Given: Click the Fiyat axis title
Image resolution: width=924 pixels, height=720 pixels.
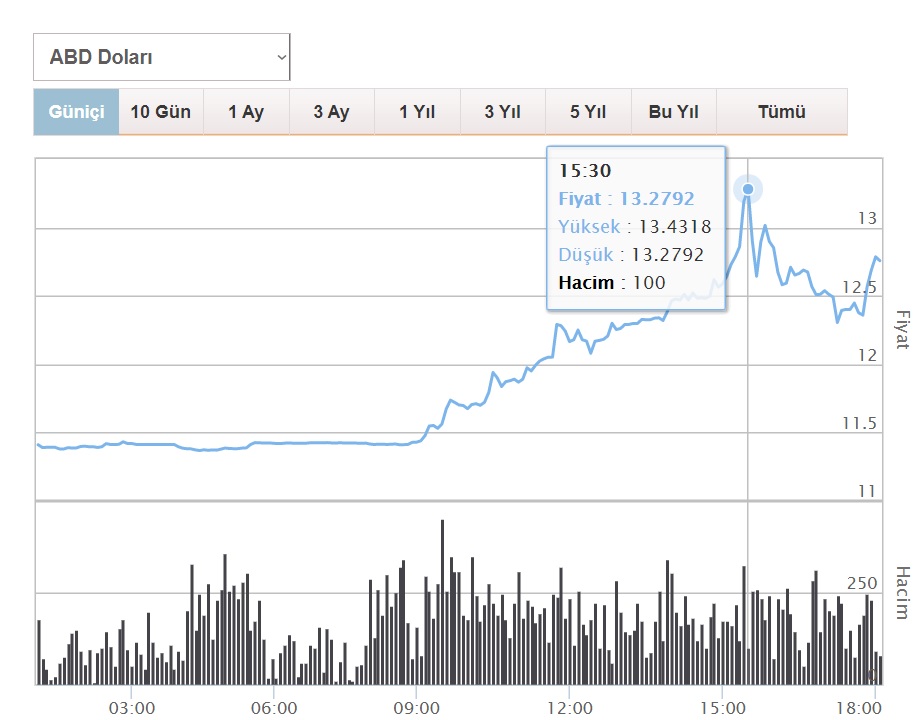Looking at the screenshot, I should [903, 329].
